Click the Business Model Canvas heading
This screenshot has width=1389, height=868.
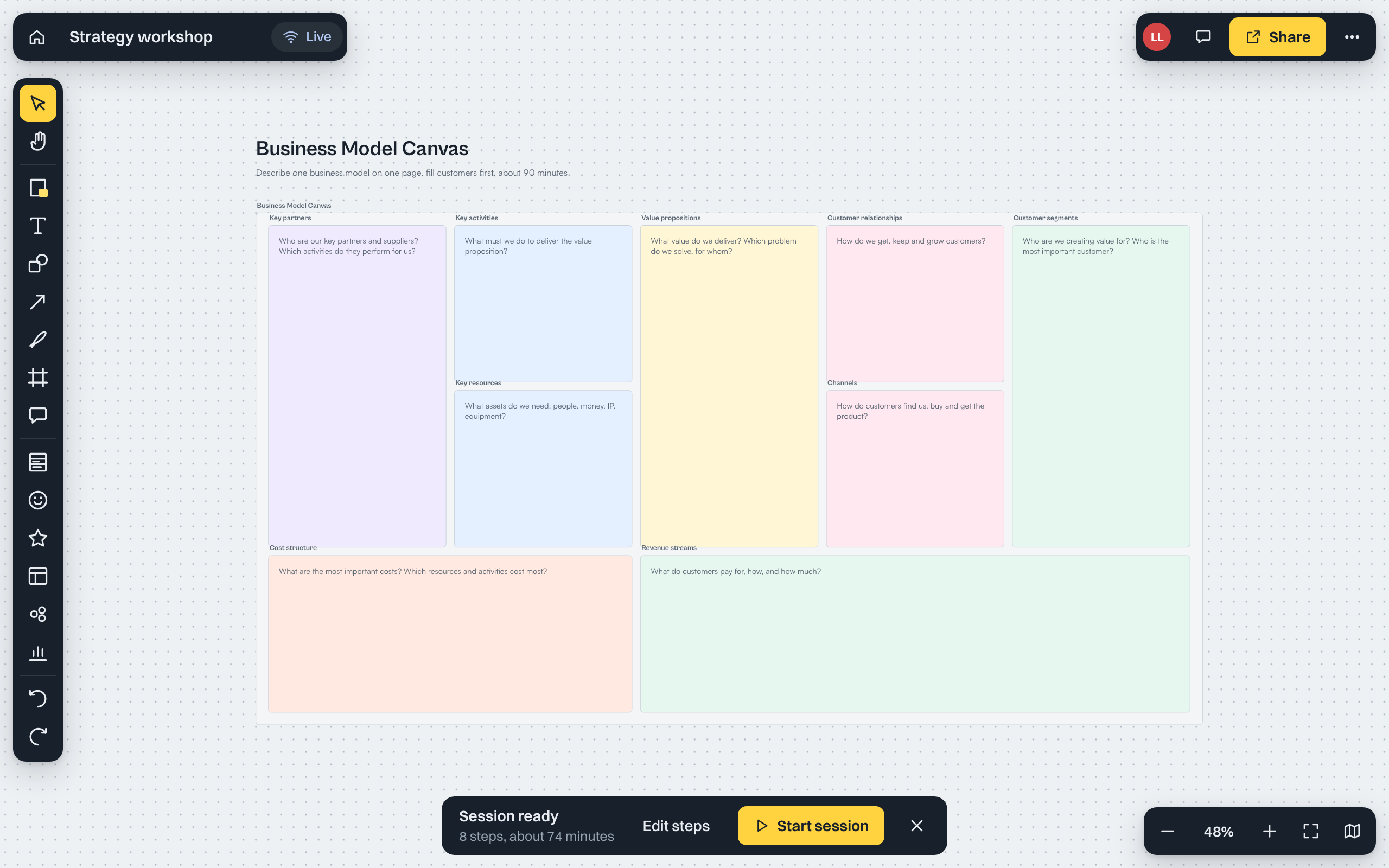coord(362,149)
